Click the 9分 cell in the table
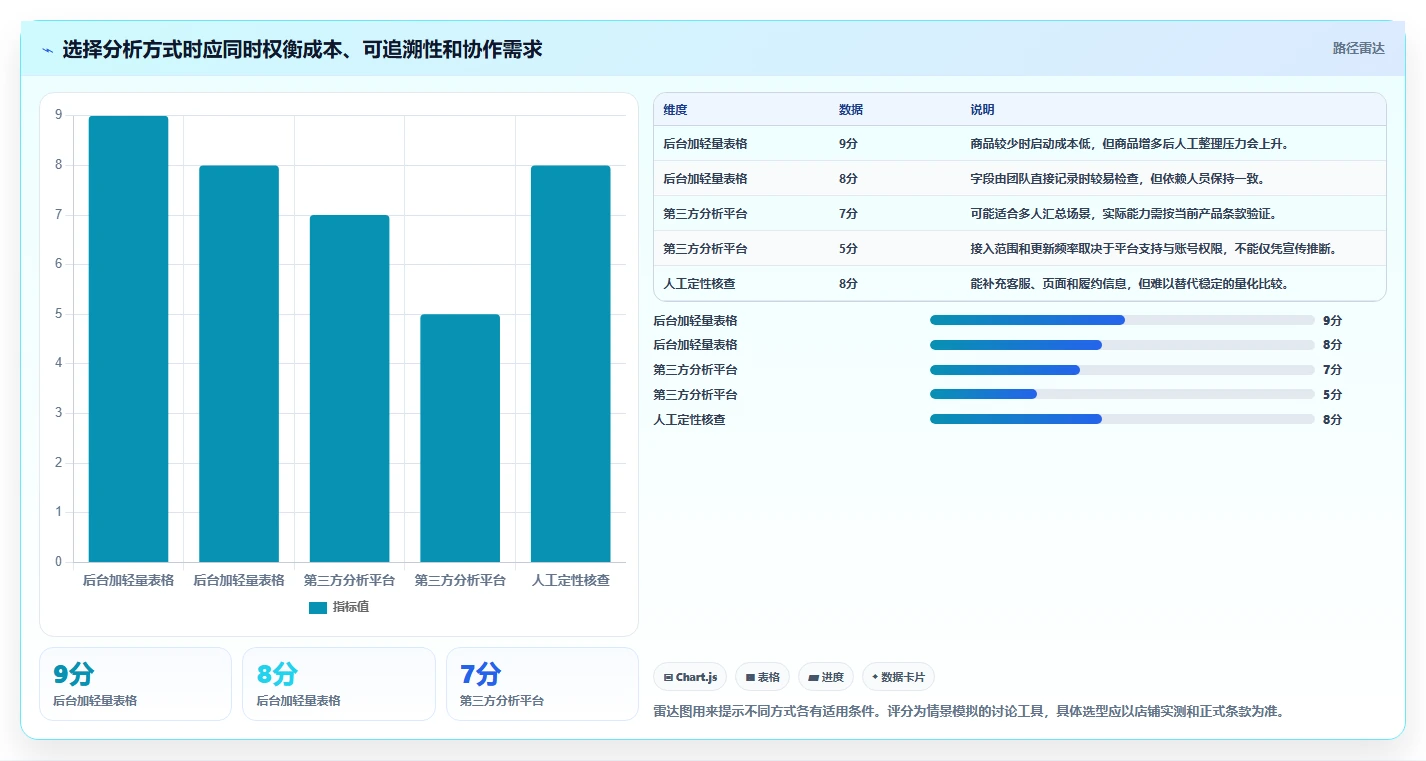This screenshot has width=1426, height=761. (x=848, y=144)
